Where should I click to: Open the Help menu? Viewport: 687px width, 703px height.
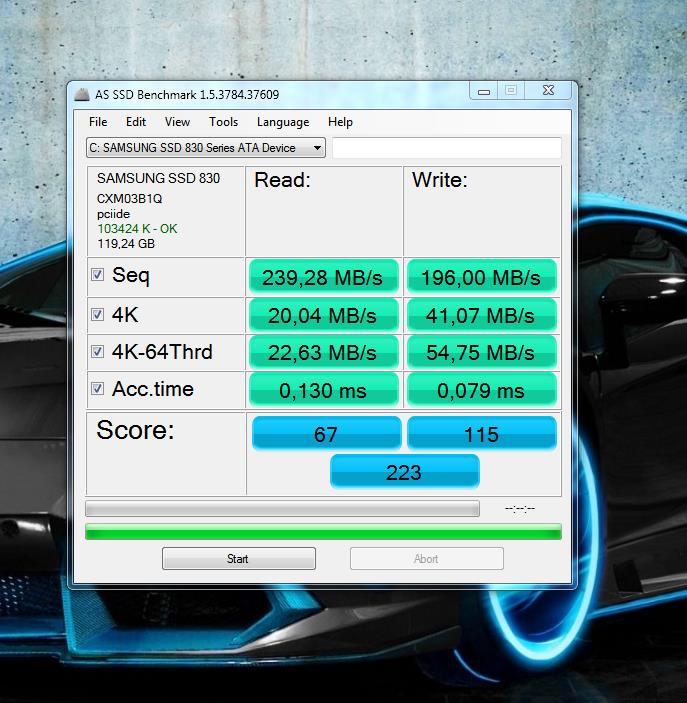point(340,122)
